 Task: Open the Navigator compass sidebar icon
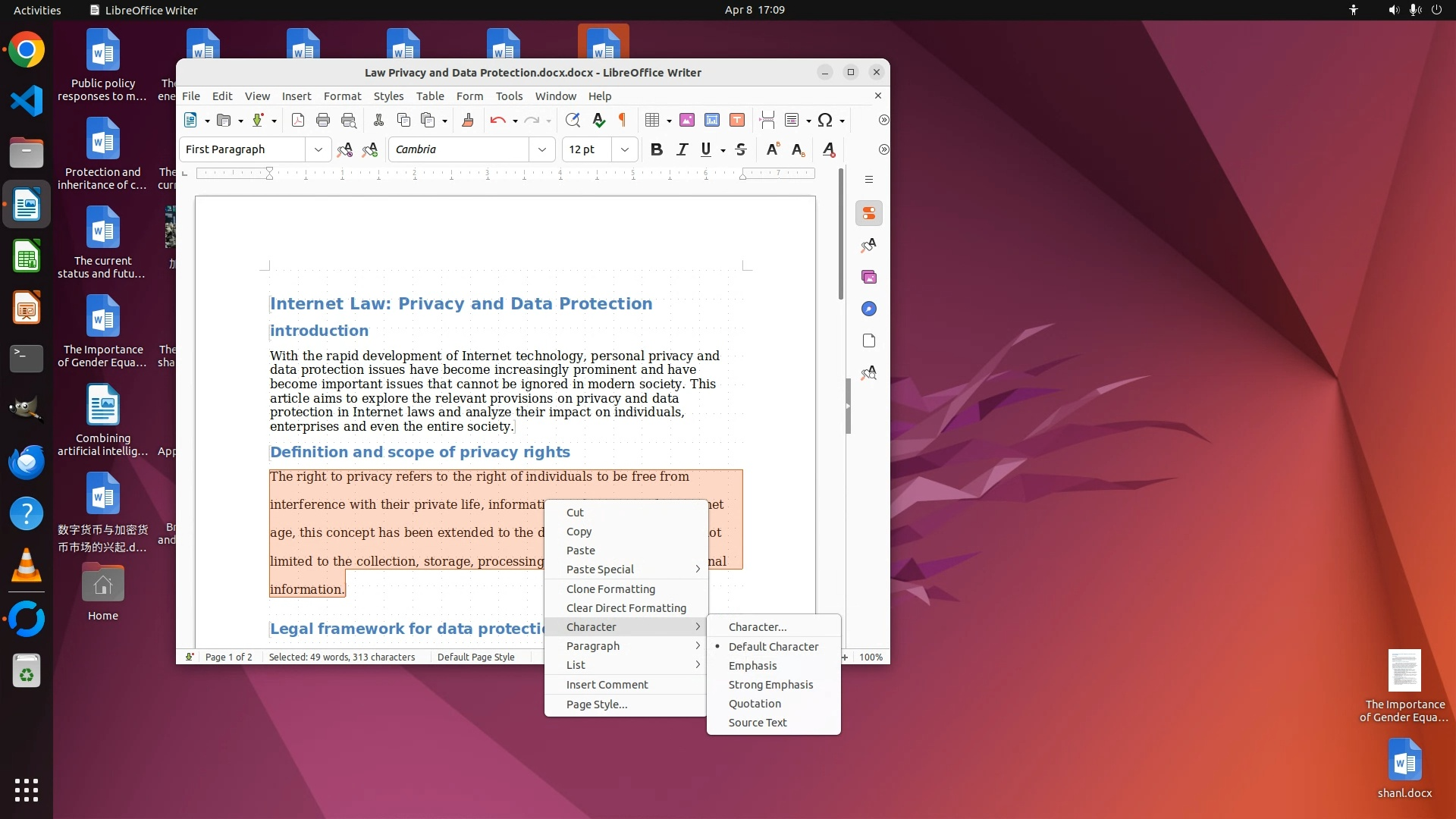tap(869, 309)
